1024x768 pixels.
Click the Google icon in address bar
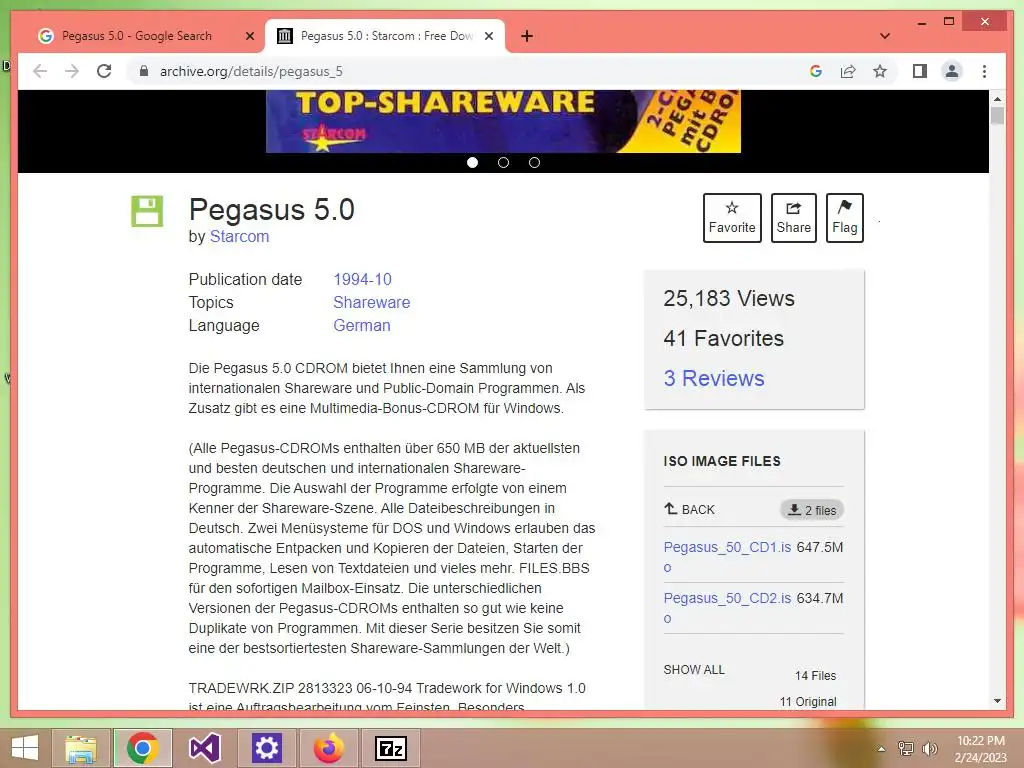tap(816, 71)
